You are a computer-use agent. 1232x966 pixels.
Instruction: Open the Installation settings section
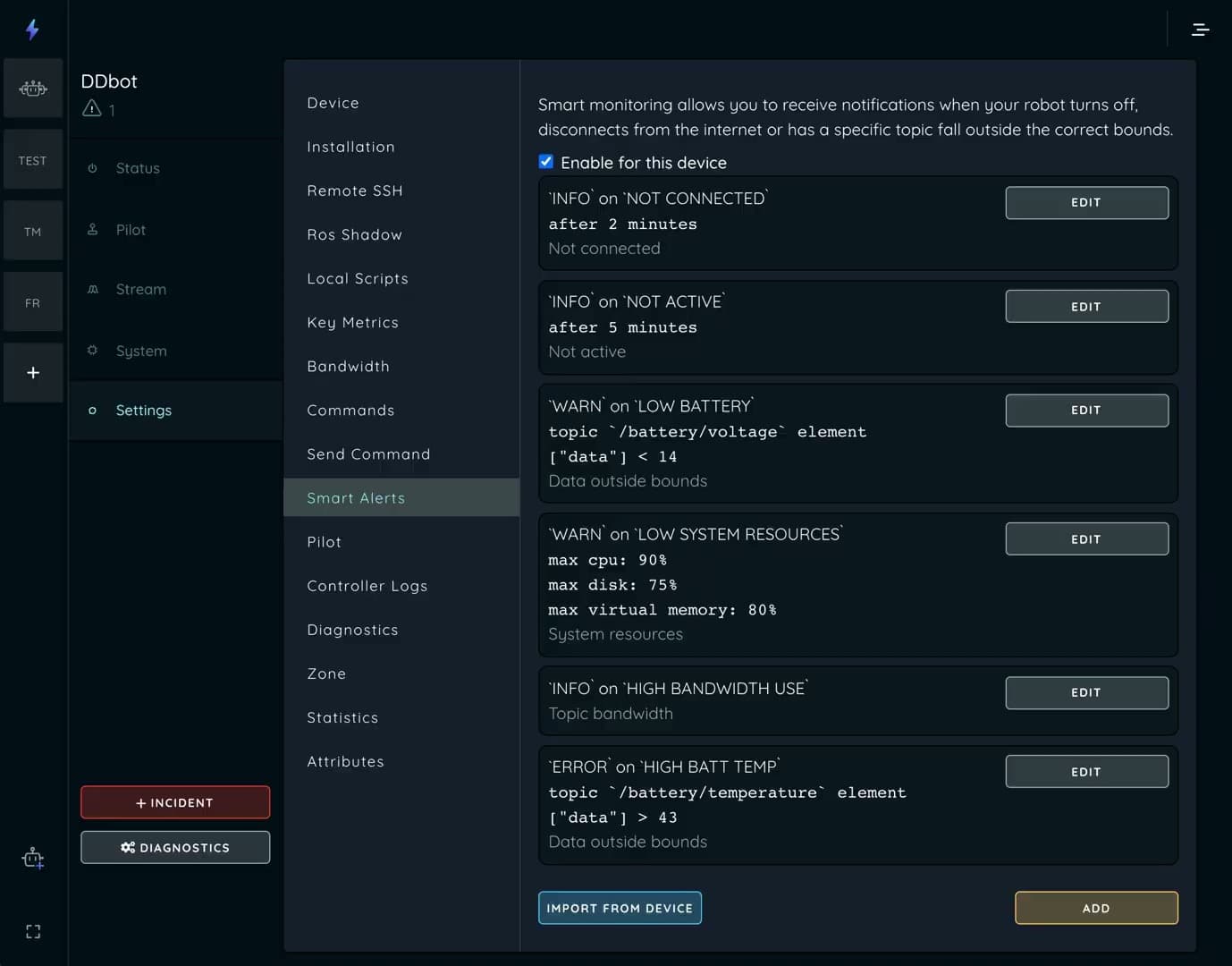click(401, 147)
